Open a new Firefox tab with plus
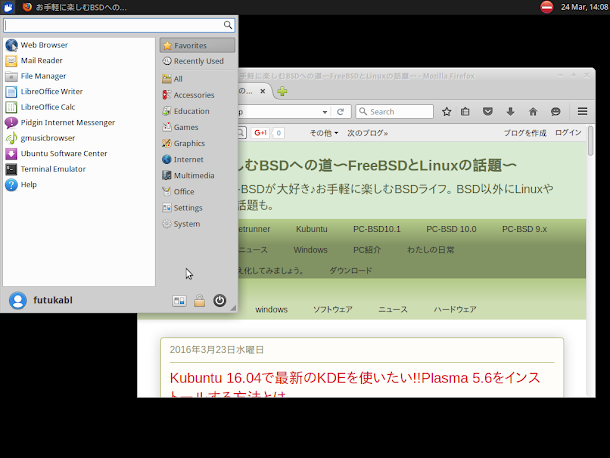The height and width of the screenshot is (458, 610). tap(282, 91)
